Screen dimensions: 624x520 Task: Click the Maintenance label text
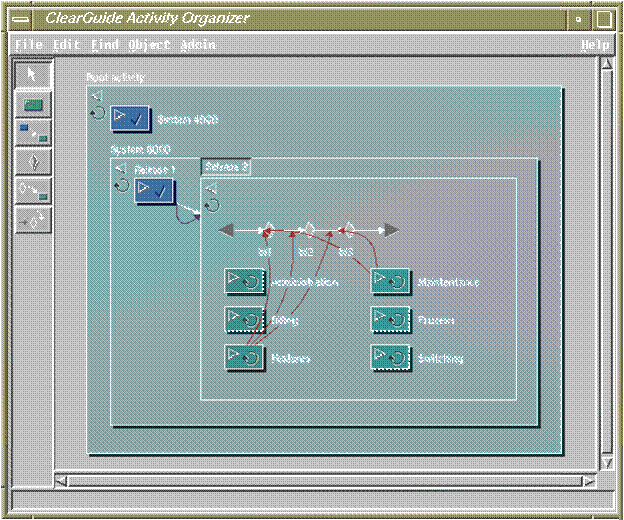pos(448,282)
